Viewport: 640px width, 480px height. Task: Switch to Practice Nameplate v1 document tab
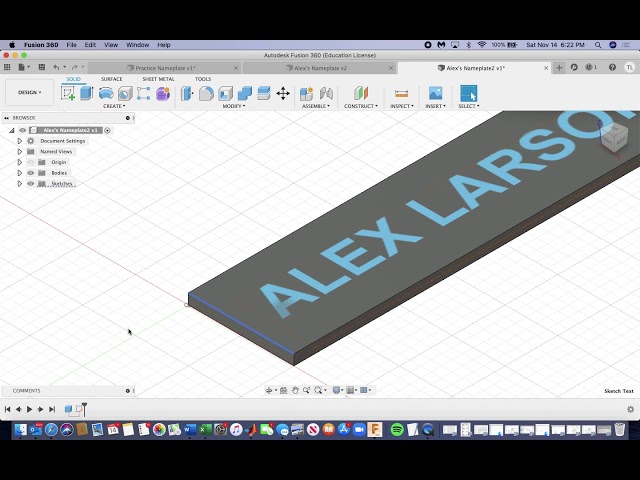click(164, 68)
